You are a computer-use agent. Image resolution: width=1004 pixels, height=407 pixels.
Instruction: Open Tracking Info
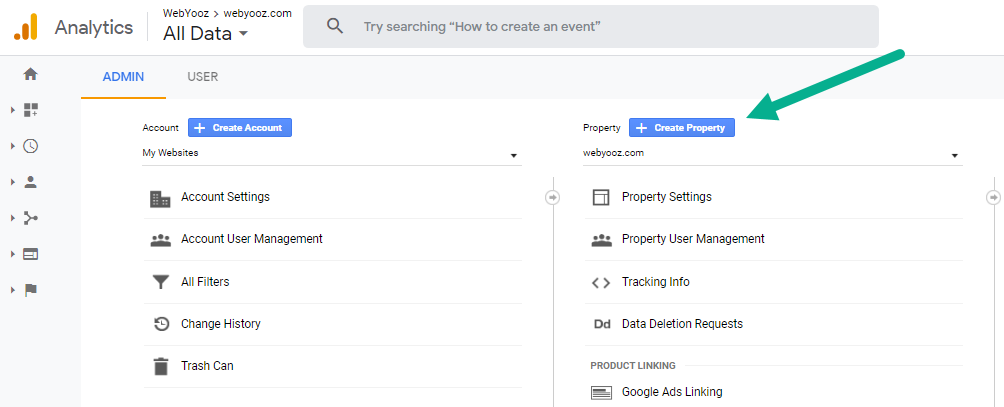[x=655, y=282]
